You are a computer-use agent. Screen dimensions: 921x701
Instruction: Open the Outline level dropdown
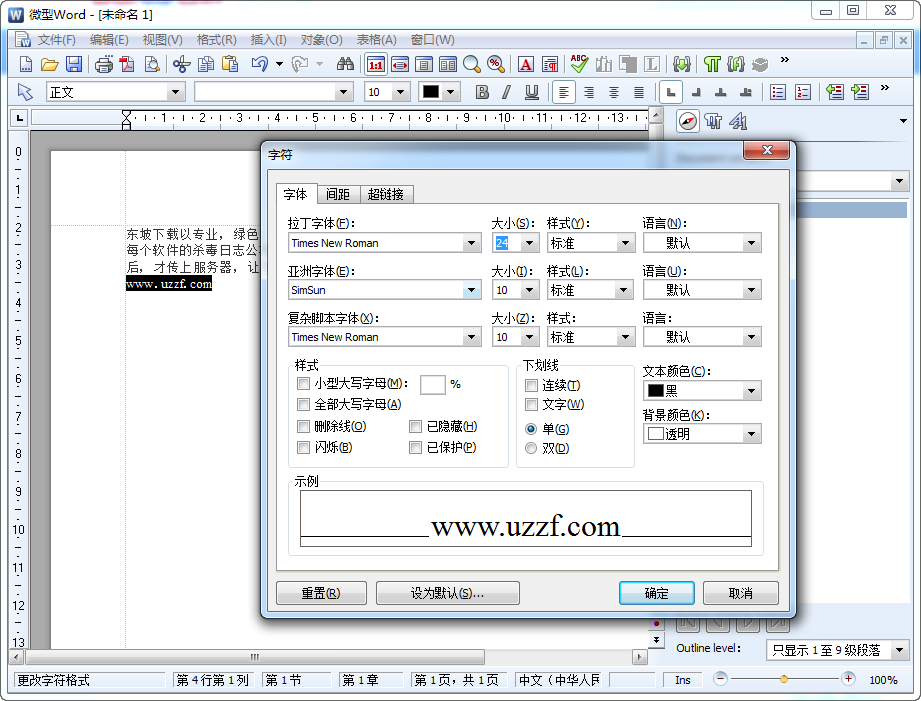pyautogui.click(x=899, y=650)
